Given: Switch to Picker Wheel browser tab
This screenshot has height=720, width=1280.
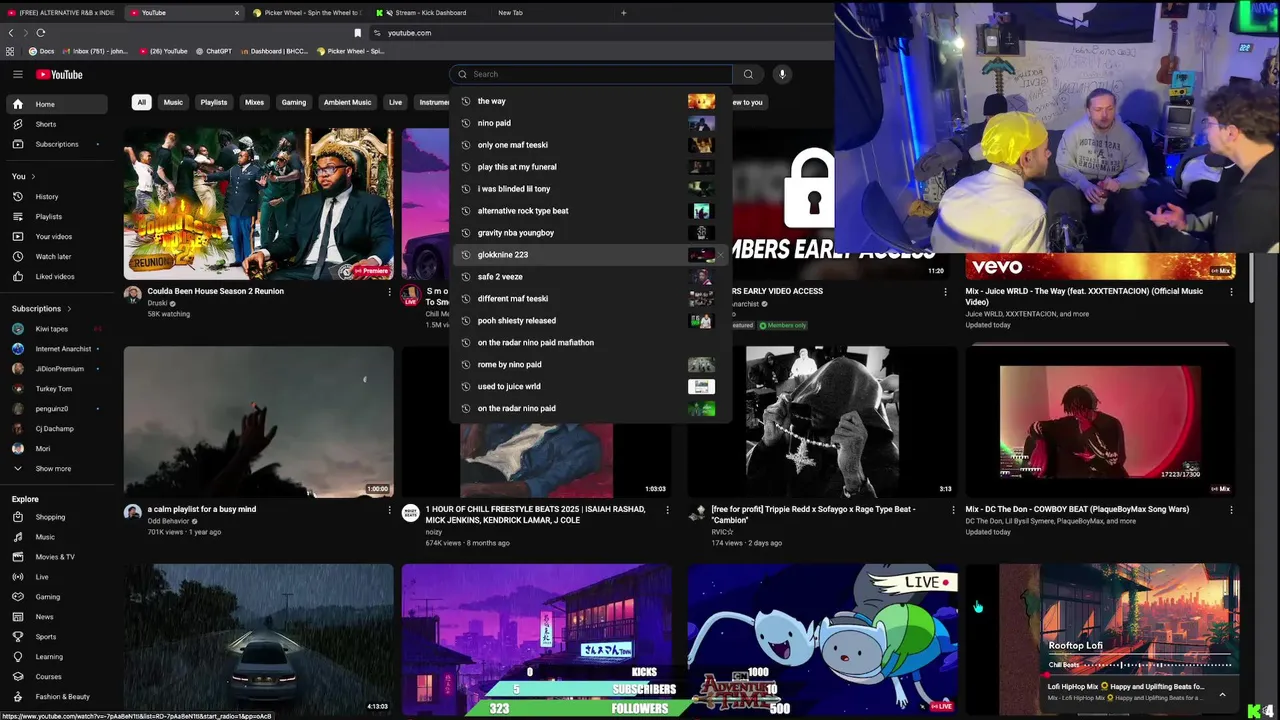Looking at the screenshot, I should pos(307,13).
